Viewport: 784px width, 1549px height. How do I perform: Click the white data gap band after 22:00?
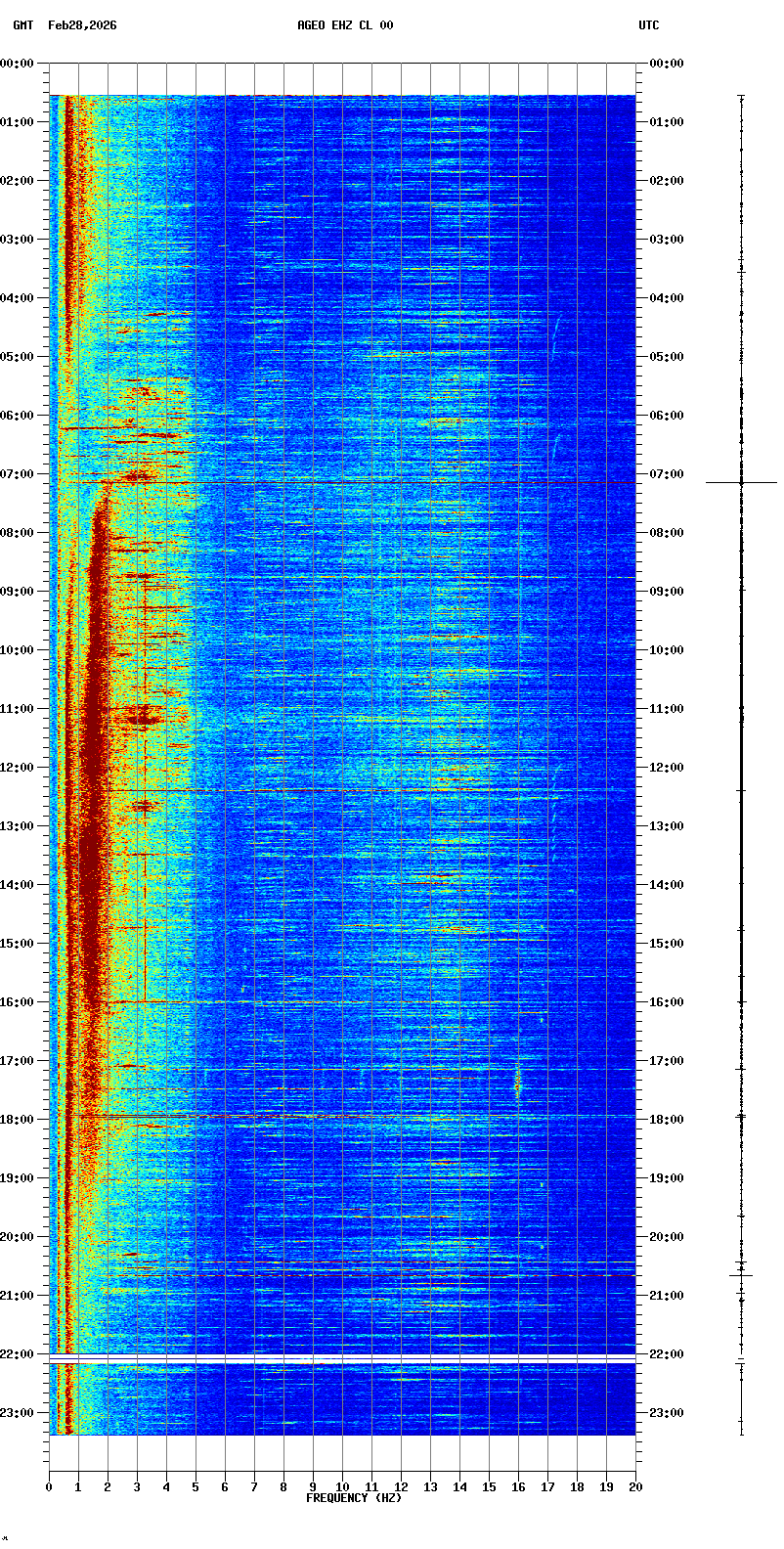(342, 1359)
